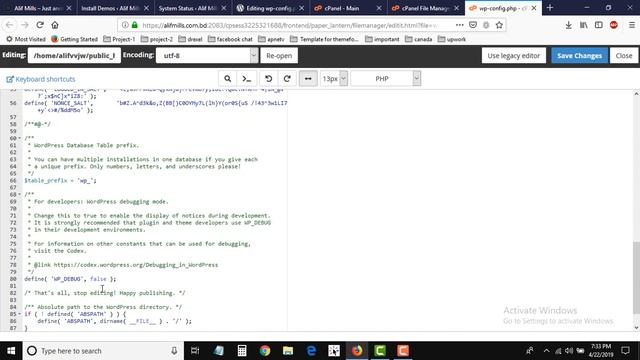Click the address bar URL
Viewport: 640px width, 360px height.
290,25
